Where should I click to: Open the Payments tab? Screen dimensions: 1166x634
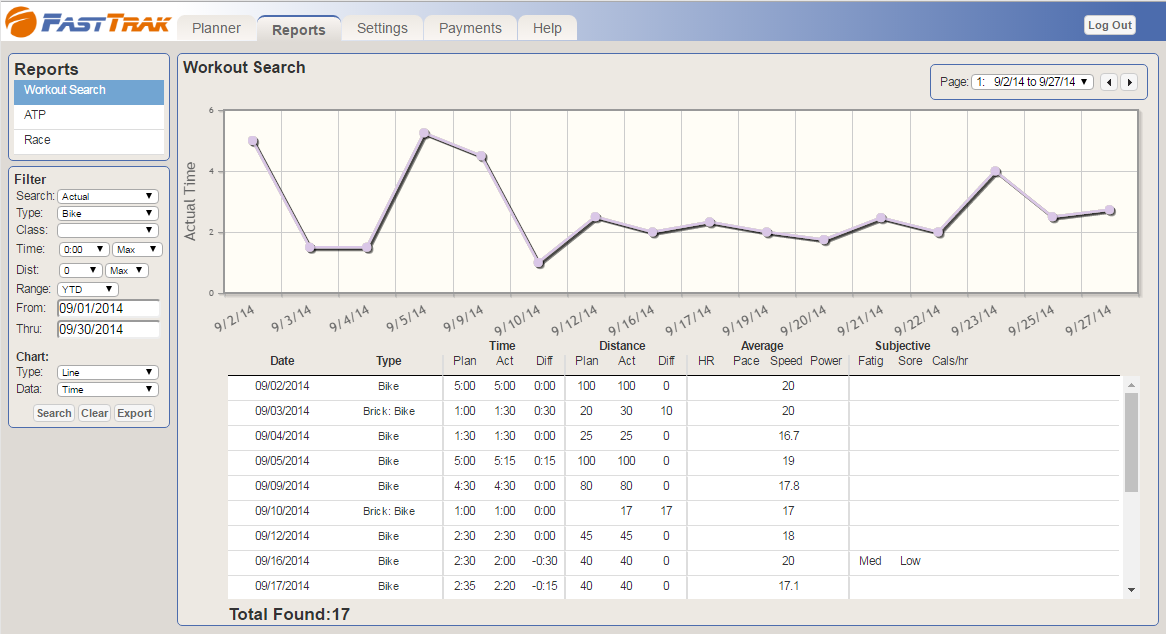(470, 28)
